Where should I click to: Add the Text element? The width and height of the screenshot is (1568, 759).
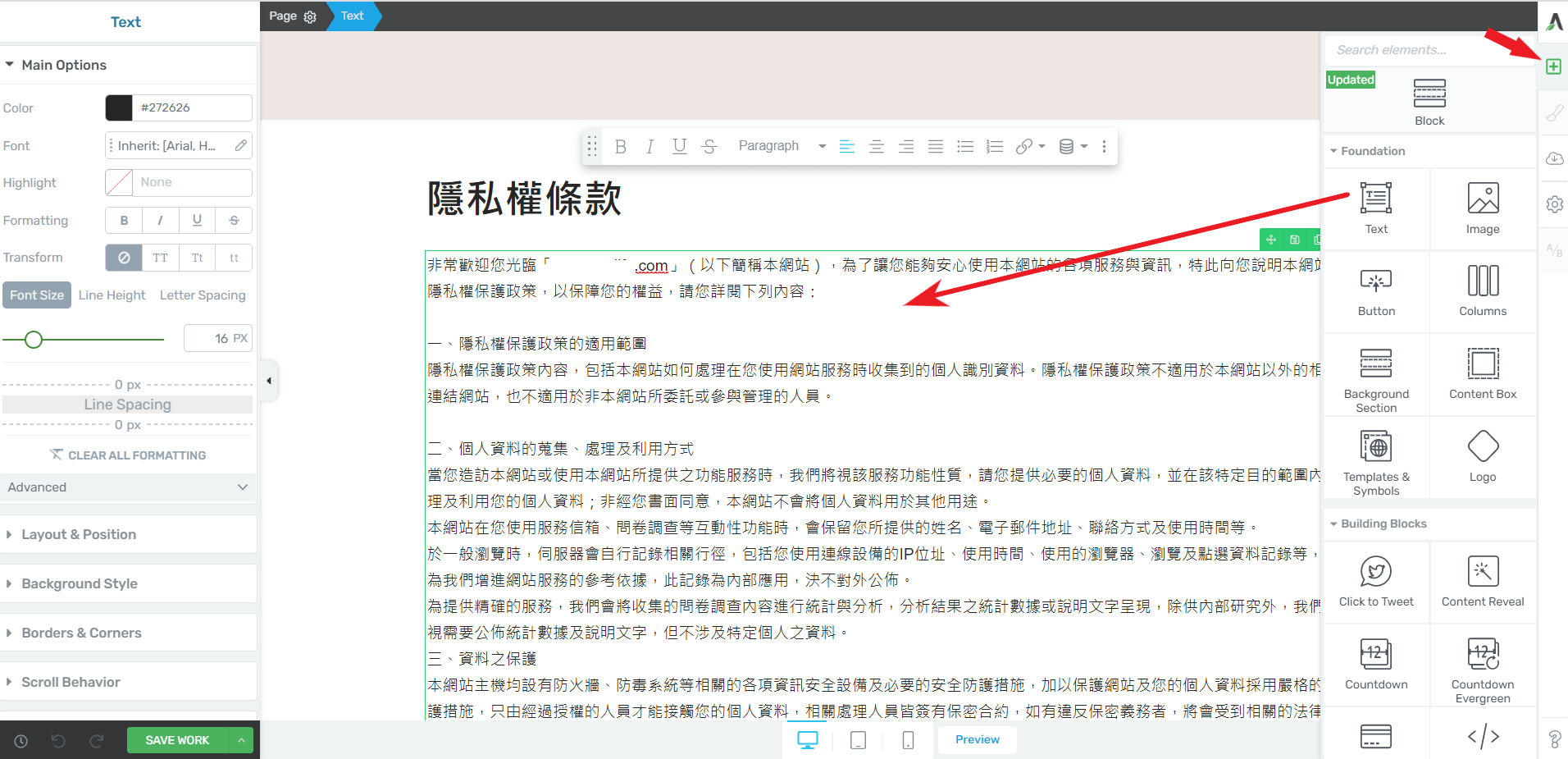pyautogui.click(x=1376, y=209)
